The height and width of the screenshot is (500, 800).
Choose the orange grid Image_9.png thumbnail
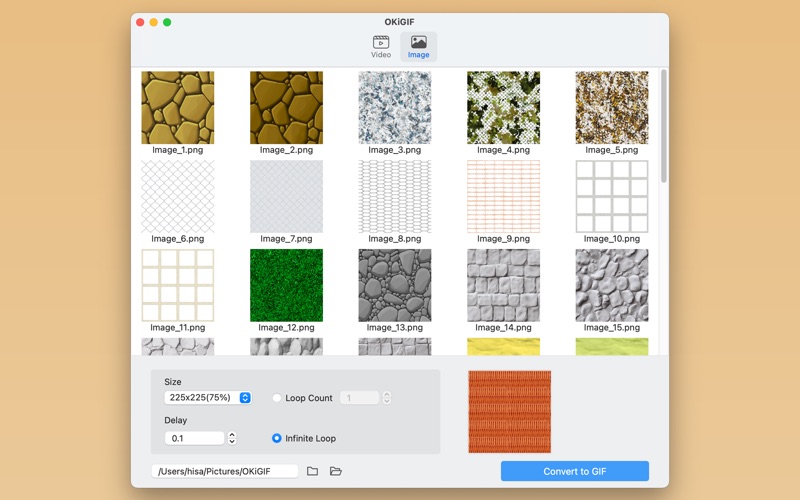(503, 196)
